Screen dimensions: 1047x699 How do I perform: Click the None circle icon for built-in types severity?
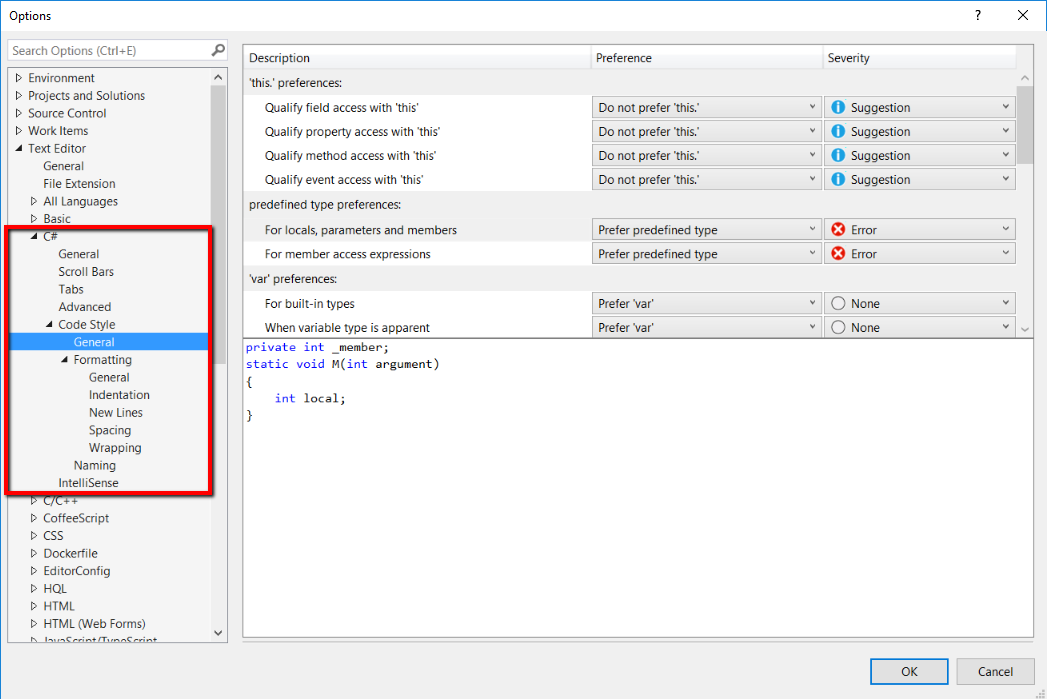coord(837,303)
